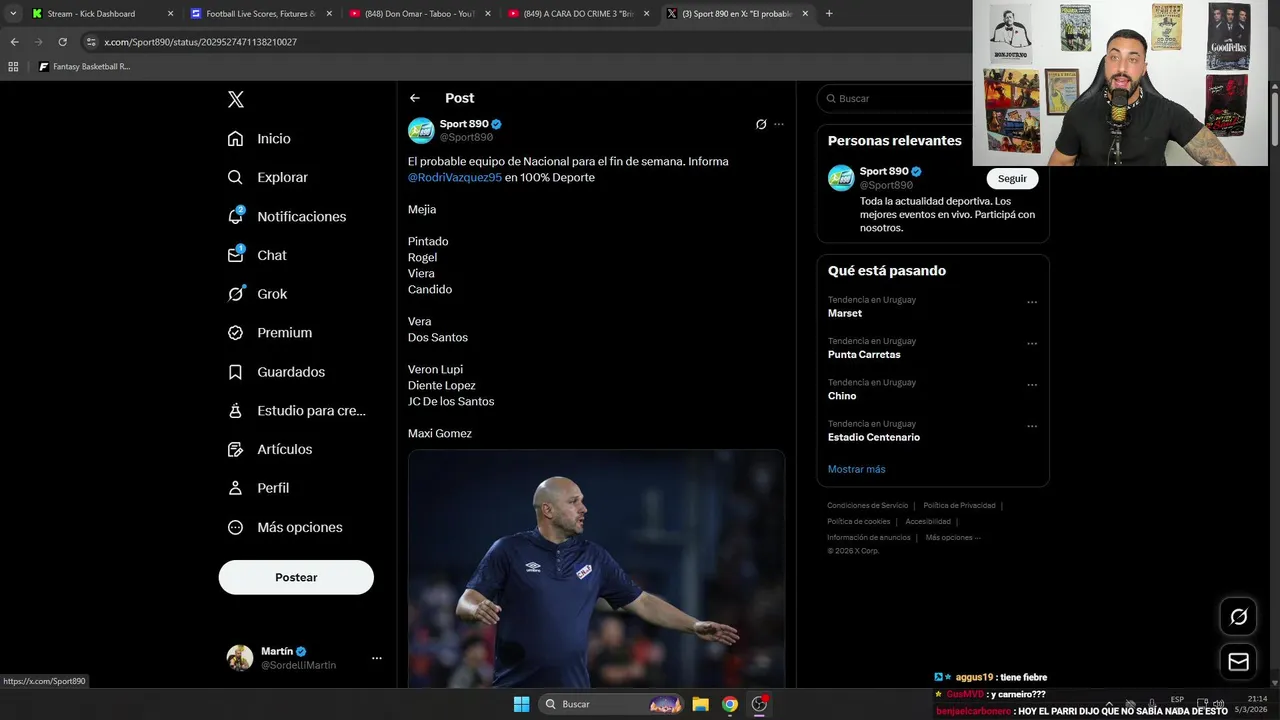Switch to Don Omar - Taboo tab
The height and width of the screenshot is (720, 1280).
click(420, 14)
